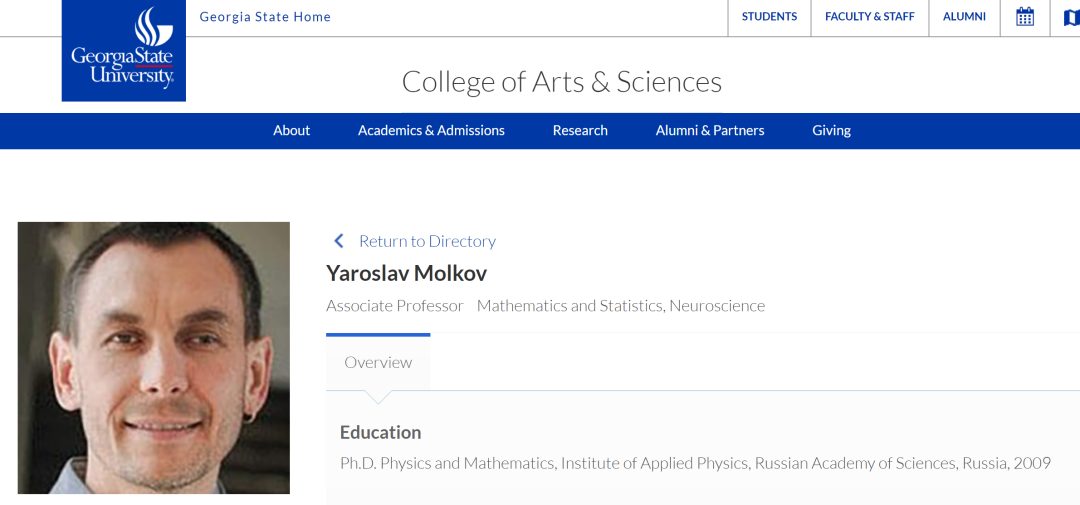1080x505 pixels.
Task: Select the Research navigation item
Action: pos(580,131)
